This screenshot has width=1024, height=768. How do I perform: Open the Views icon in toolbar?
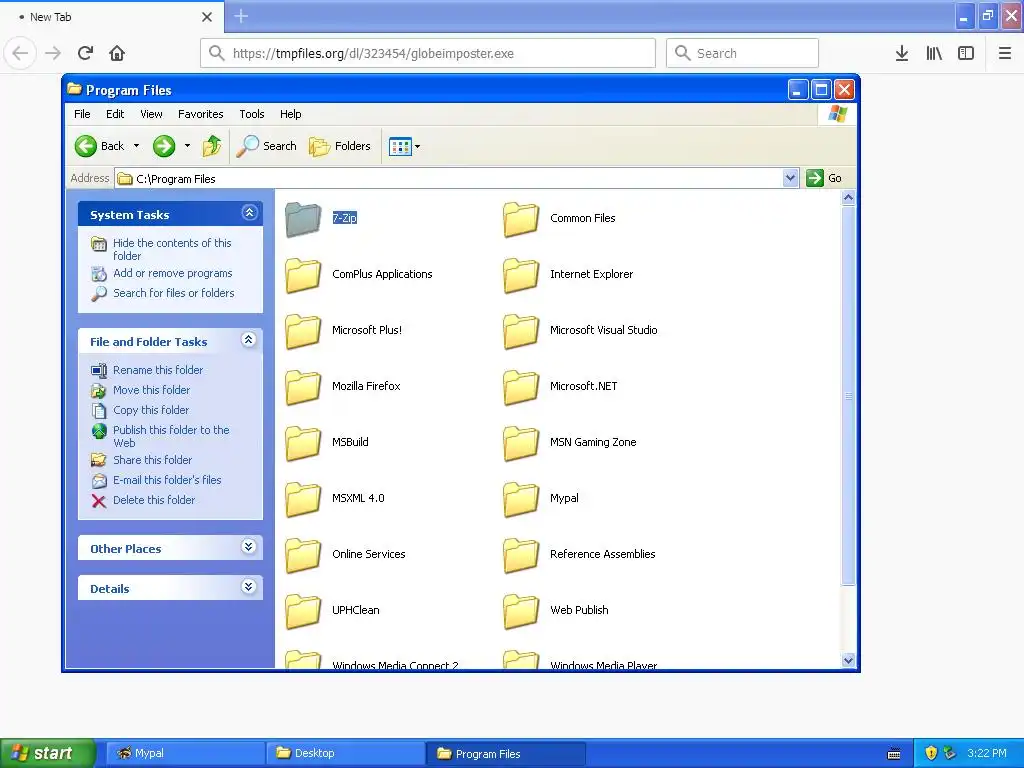tap(400, 147)
